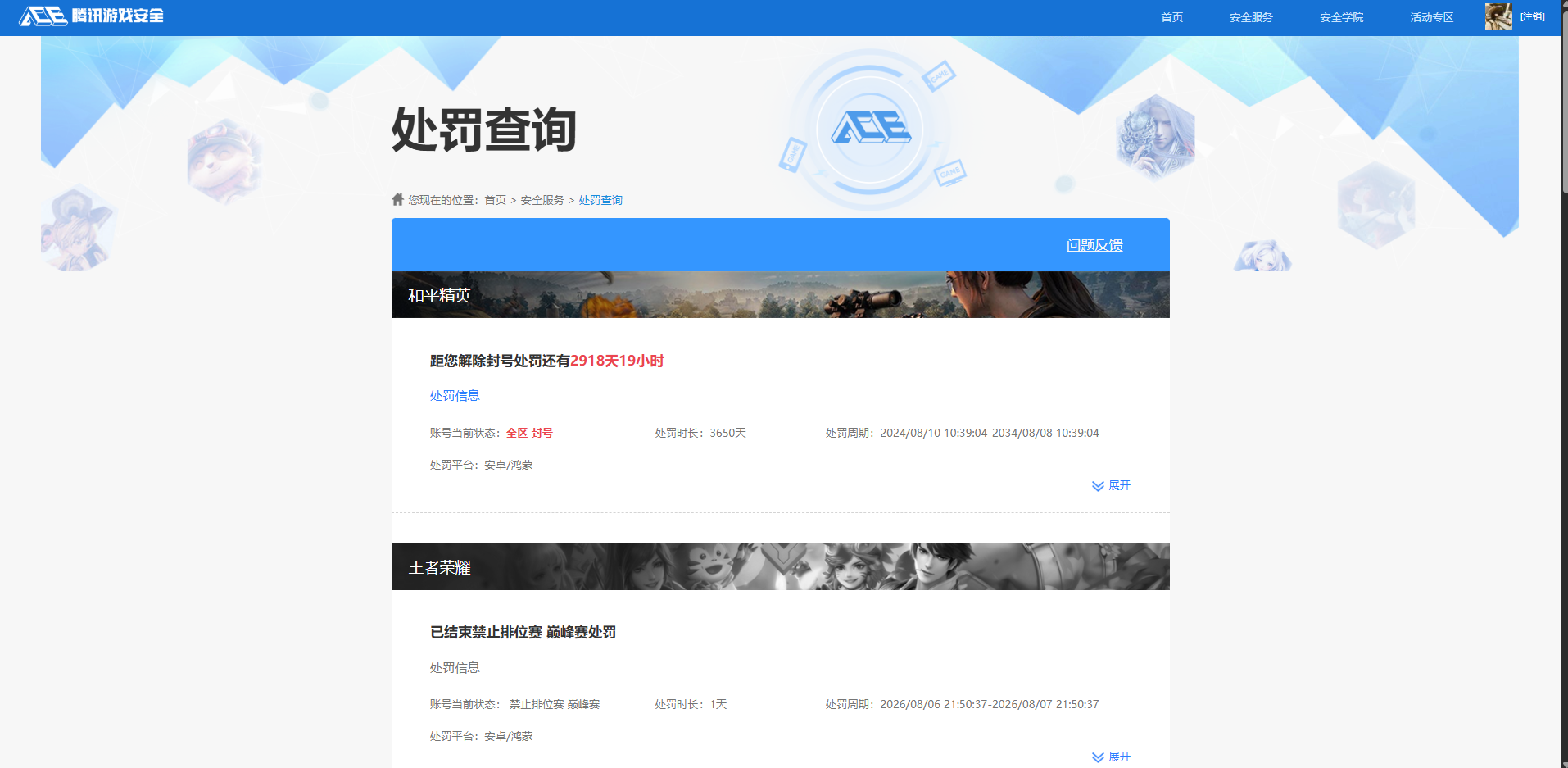Click the large circular ACE emblem
This screenshot has width=1568, height=768.
870,130
